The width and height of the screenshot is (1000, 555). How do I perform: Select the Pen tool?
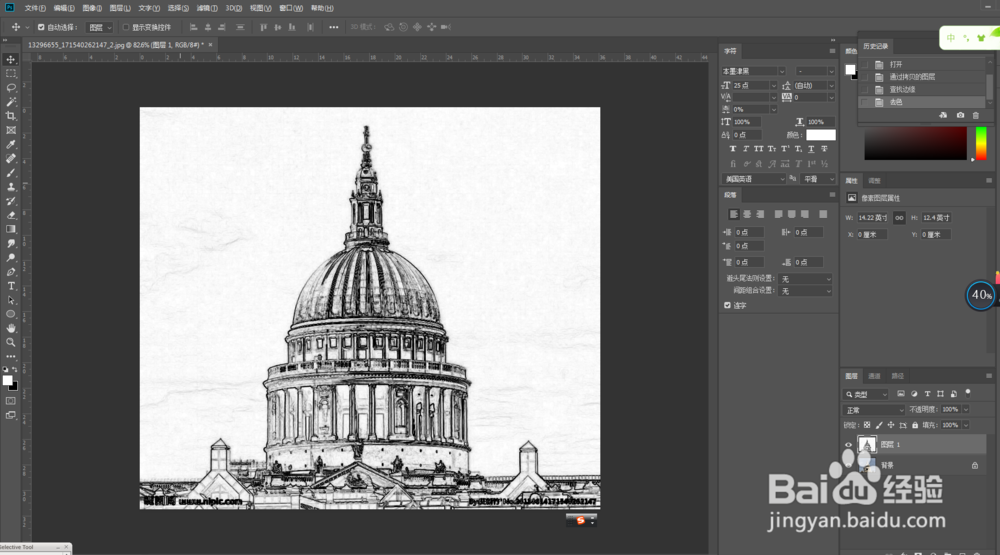click(x=11, y=272)
